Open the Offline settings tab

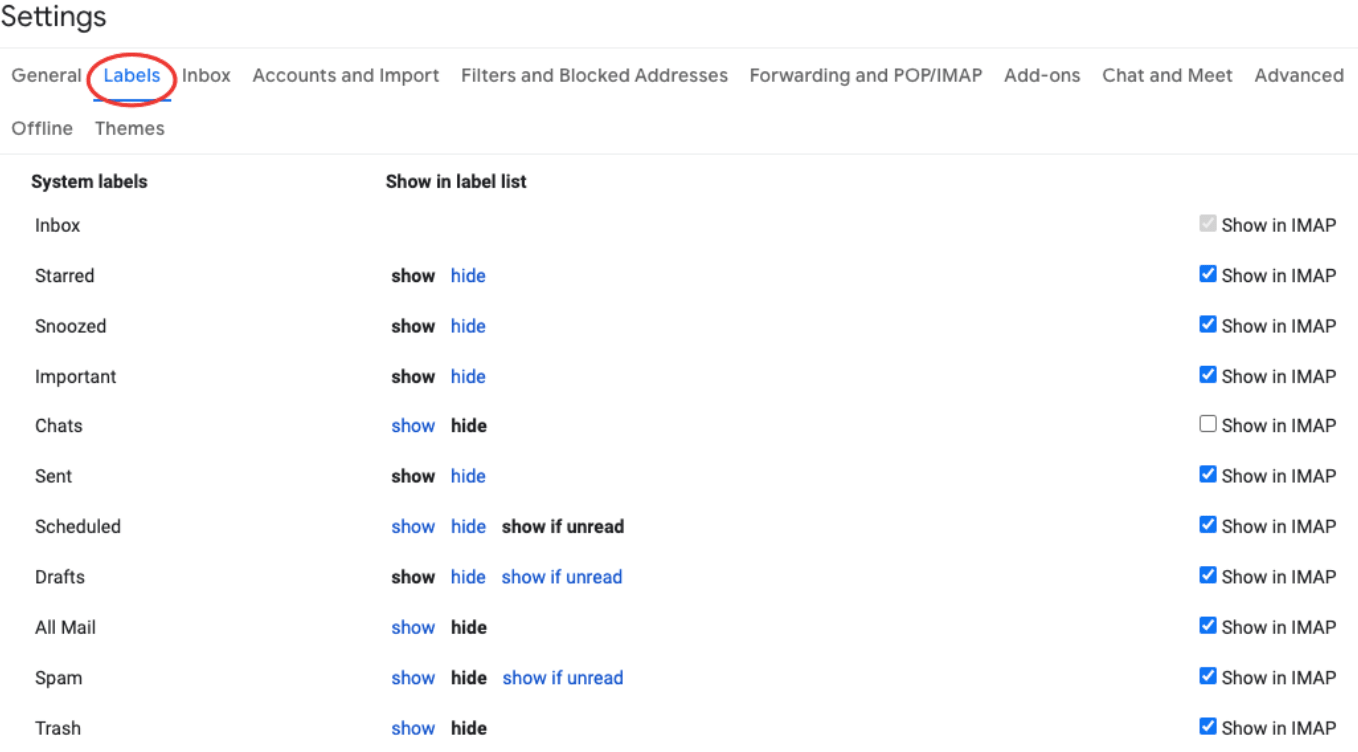pos(42,128)
